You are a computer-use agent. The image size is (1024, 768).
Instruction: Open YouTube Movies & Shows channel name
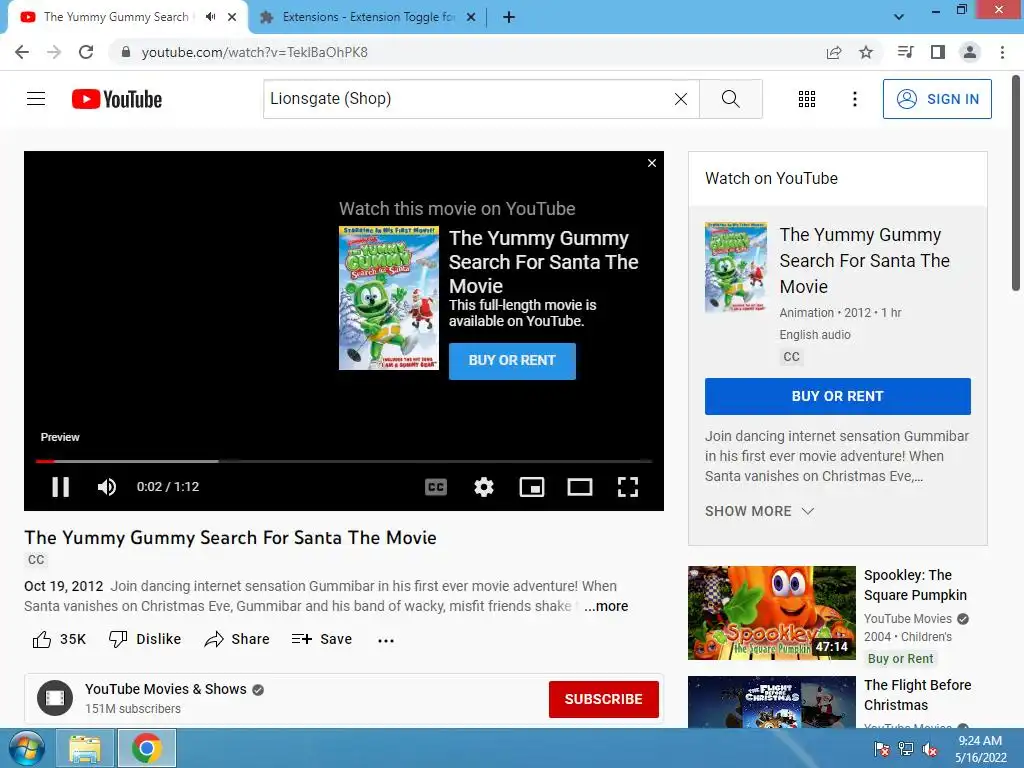point(166,689)
